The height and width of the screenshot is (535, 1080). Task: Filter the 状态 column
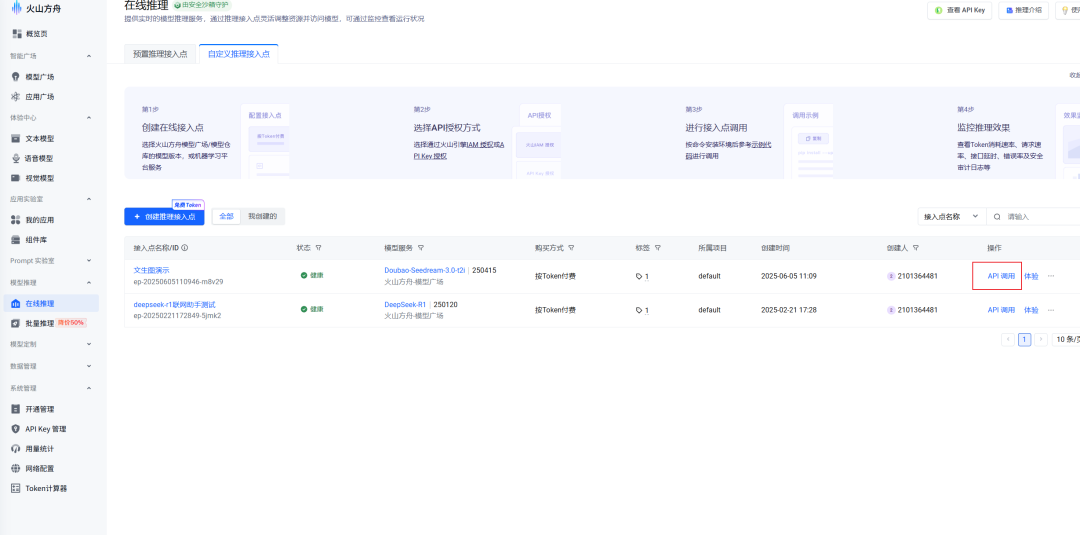click(x=318, y=248)
